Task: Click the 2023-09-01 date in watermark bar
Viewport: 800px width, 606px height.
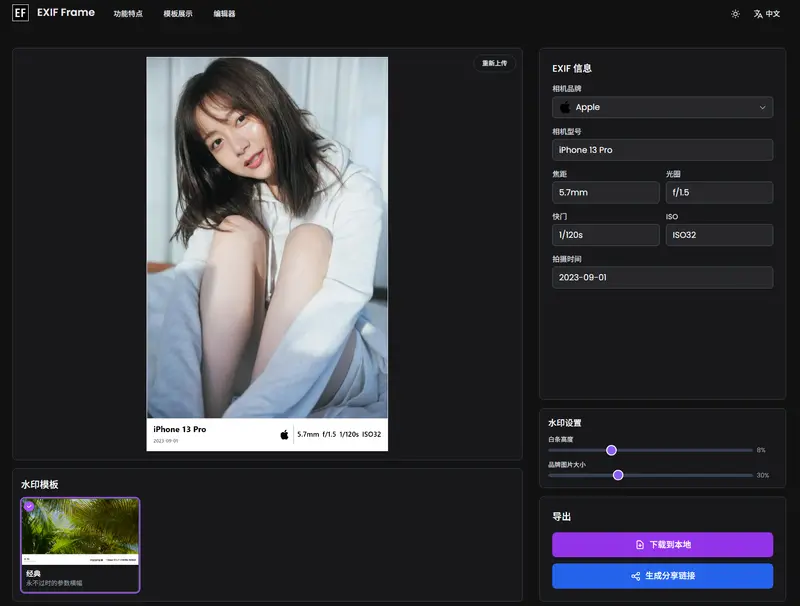Action: click(x=166, y=441)
